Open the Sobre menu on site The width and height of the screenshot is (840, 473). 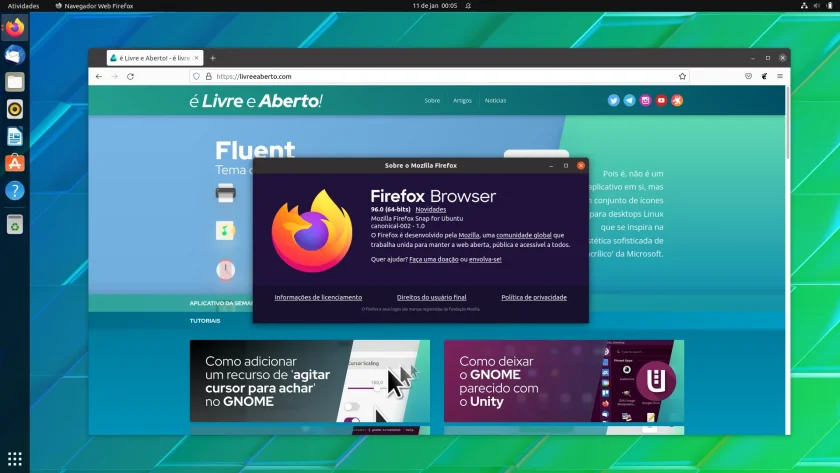click(x=432, y=101)
